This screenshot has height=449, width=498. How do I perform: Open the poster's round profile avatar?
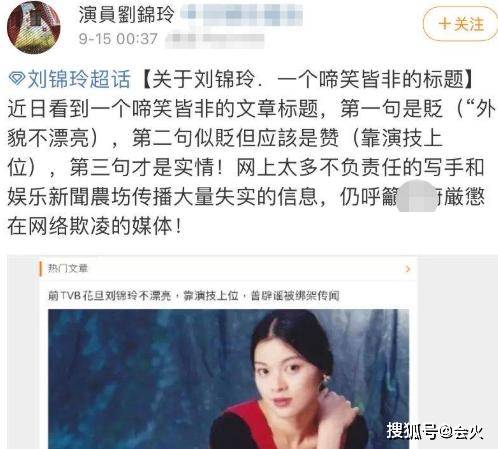[x=34, y=28]
